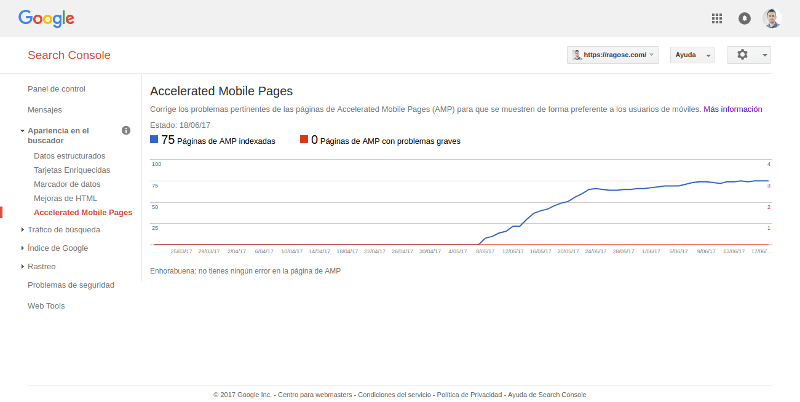Click the settings gear icon
This screenshot has height=402, width=800.
742,55
